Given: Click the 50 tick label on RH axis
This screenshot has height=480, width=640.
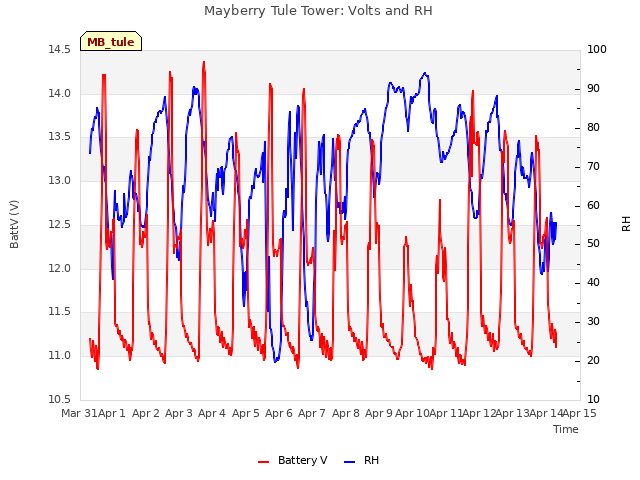Looking at the screenshot, I should pos(593,244).
